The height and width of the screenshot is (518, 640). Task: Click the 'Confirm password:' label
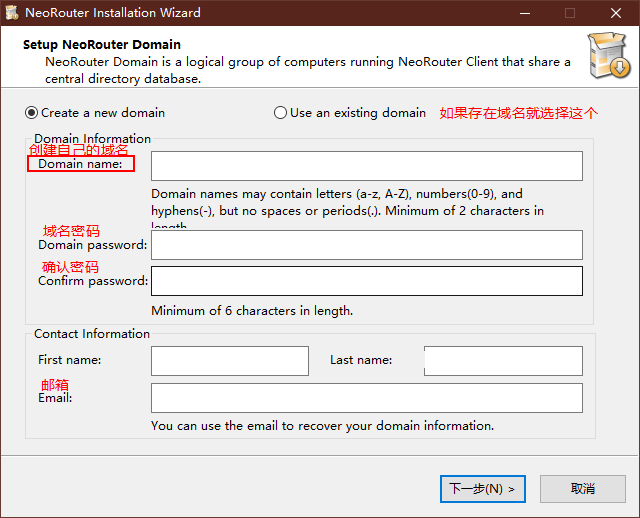93,281
